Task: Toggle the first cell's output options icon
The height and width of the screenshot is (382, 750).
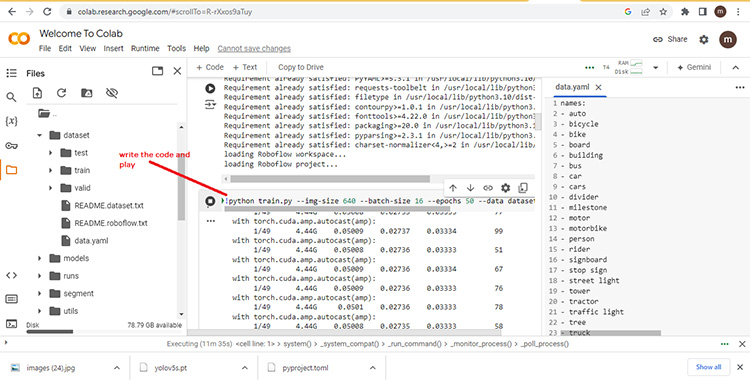Action: point(210,104)
